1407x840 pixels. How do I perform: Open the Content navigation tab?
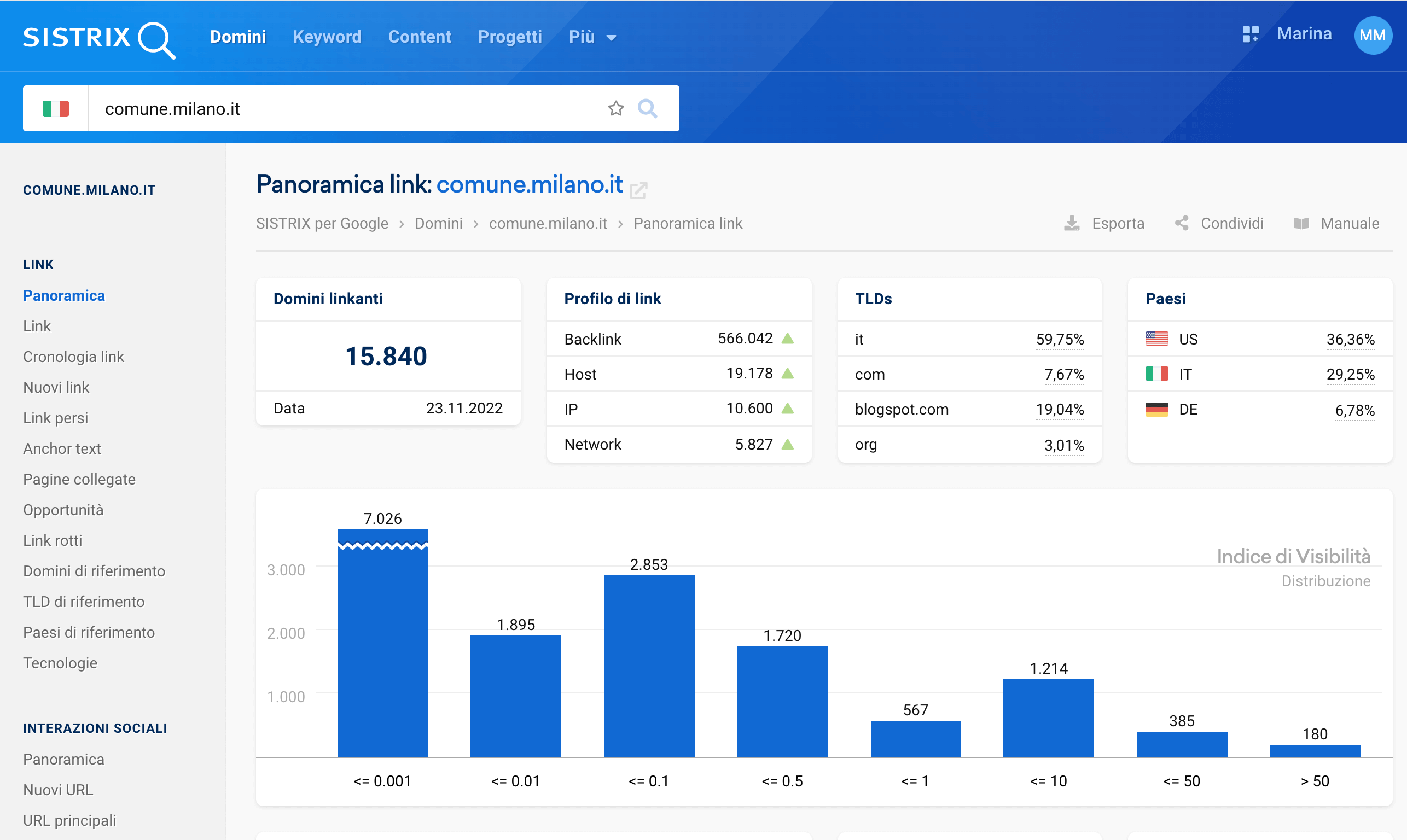coord(420,37)
